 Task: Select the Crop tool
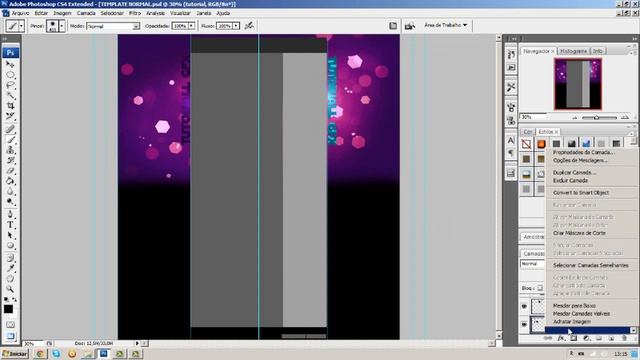(10, 106)
